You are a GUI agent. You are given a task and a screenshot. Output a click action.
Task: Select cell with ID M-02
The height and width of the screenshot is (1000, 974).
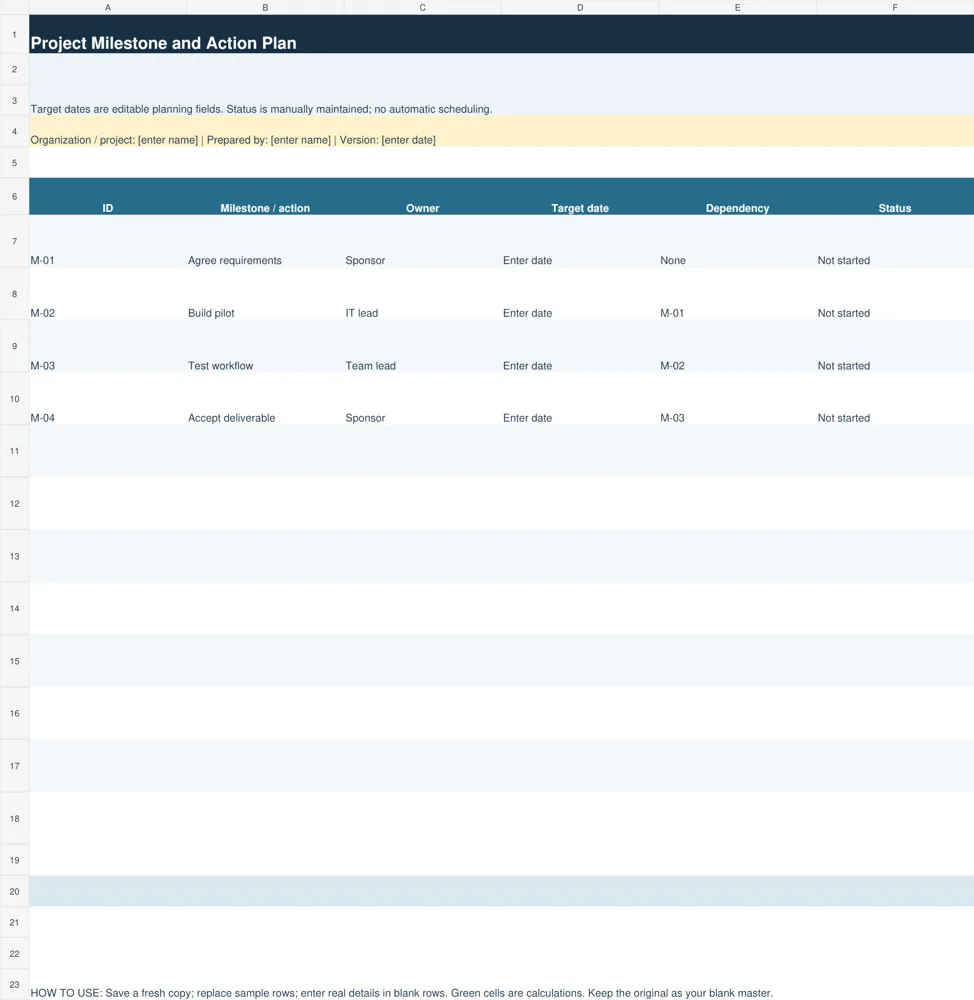coord(108,294)
